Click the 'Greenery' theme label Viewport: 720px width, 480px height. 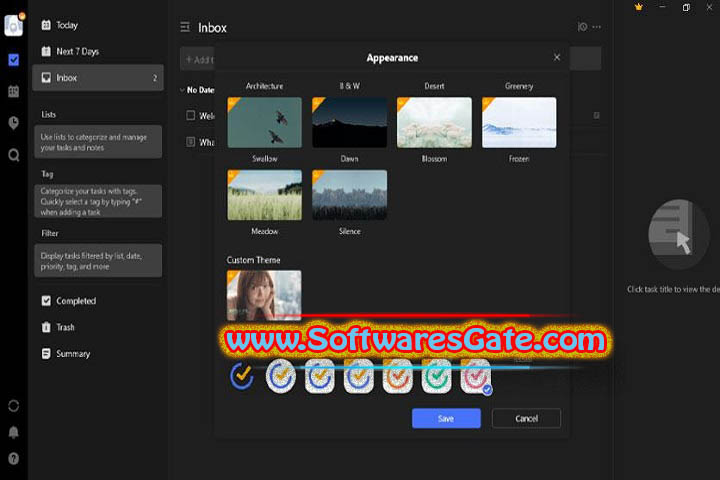pyautogui.click(x=519, y=86)
